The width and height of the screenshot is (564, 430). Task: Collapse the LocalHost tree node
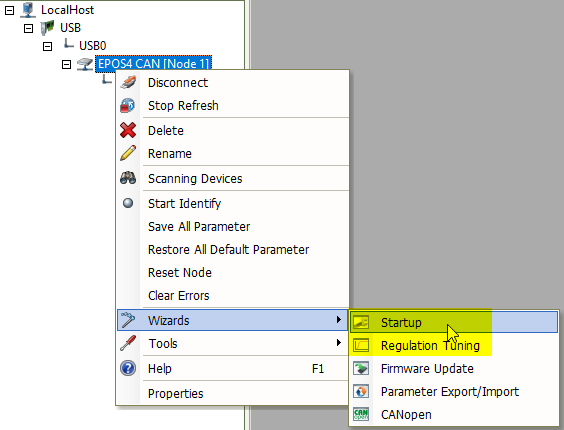9,10
